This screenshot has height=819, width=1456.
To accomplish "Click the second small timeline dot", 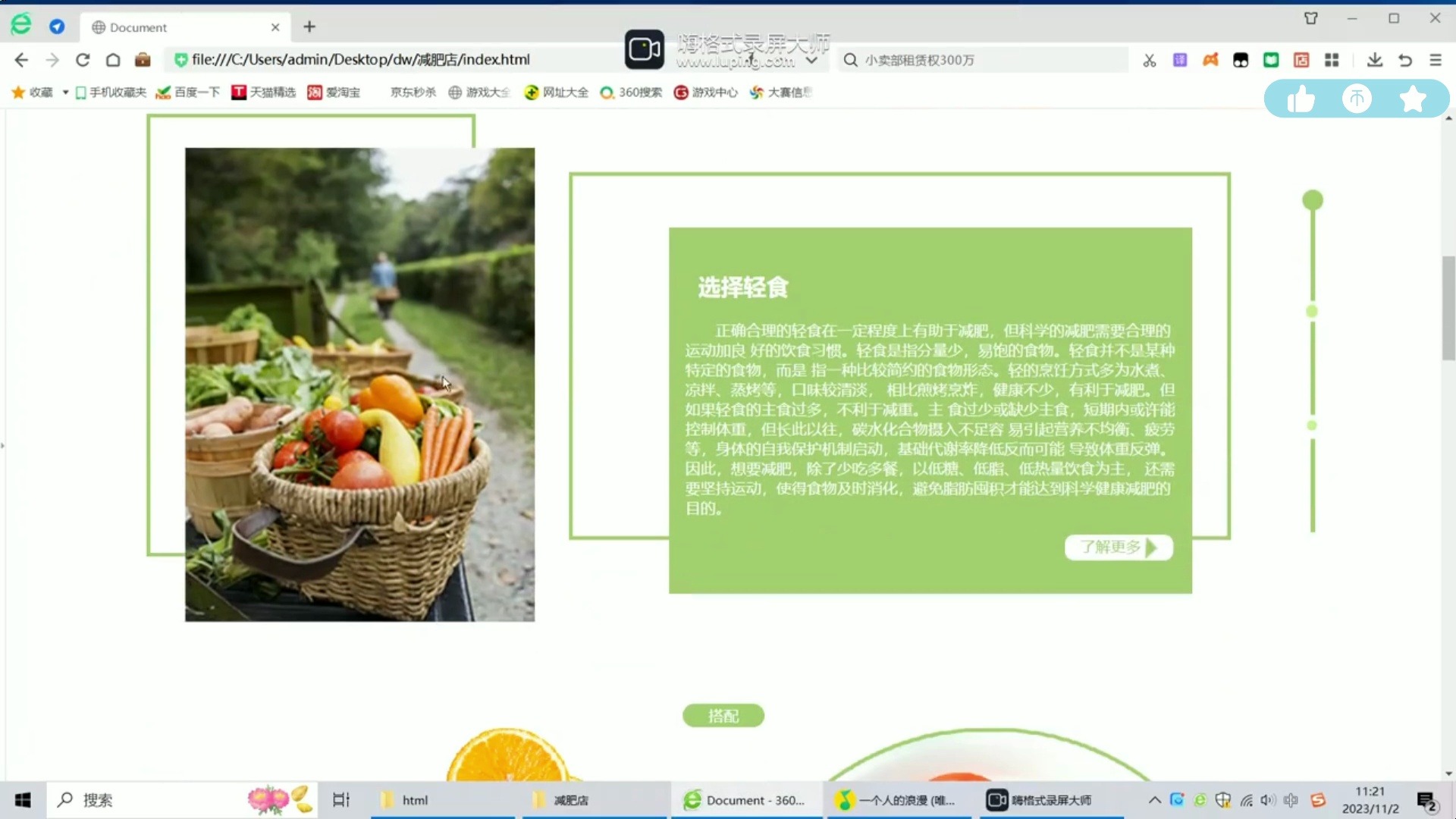I will [1312, 312].
